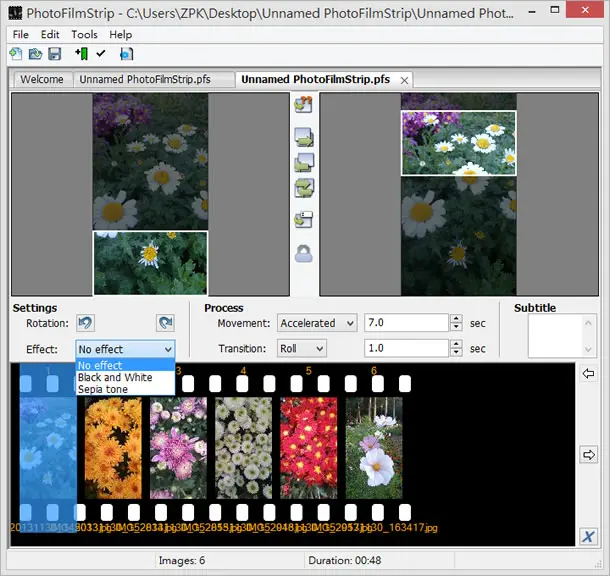Select the red flowers thumbnail in filmstrip
The width and height of the screenshot is (610, 576).
(x=309, y=448)
